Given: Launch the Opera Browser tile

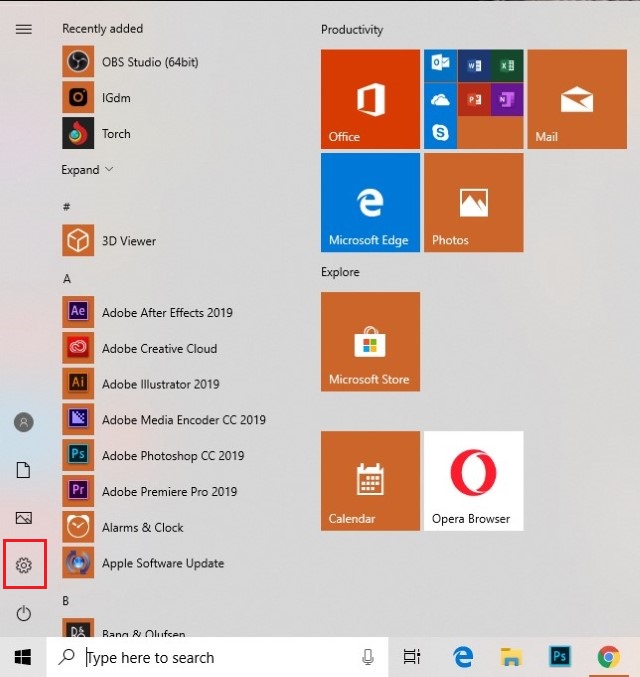Looking at the screenshot, I should pos(474,481).
